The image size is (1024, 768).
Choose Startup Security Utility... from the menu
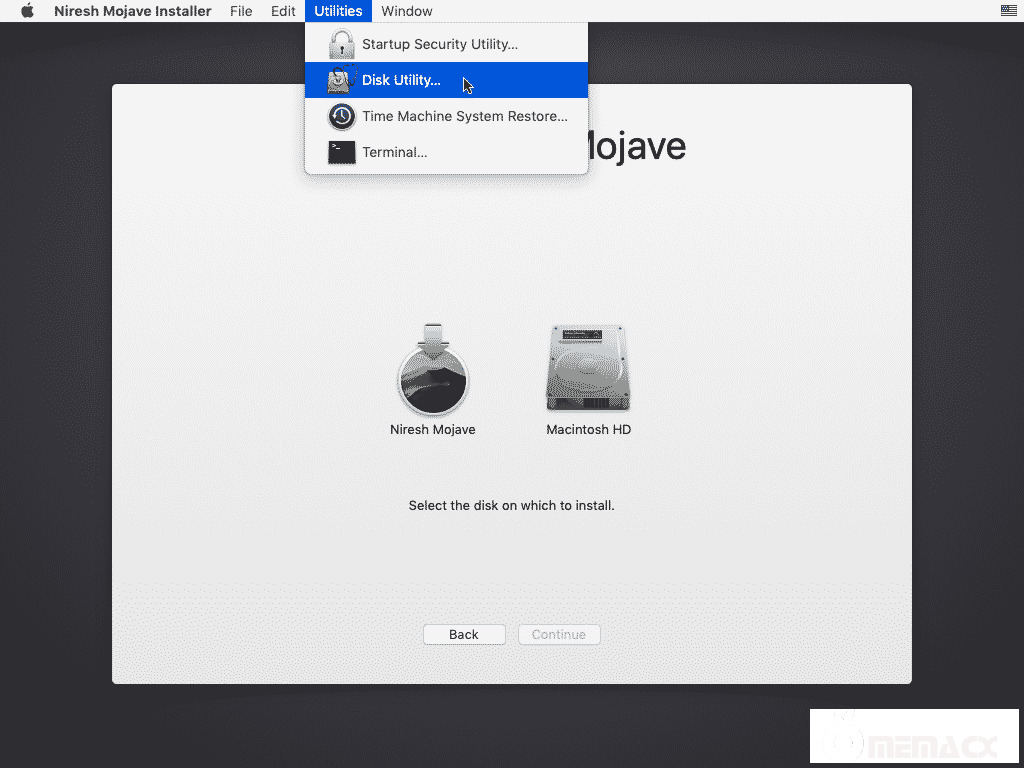(440, 44)
